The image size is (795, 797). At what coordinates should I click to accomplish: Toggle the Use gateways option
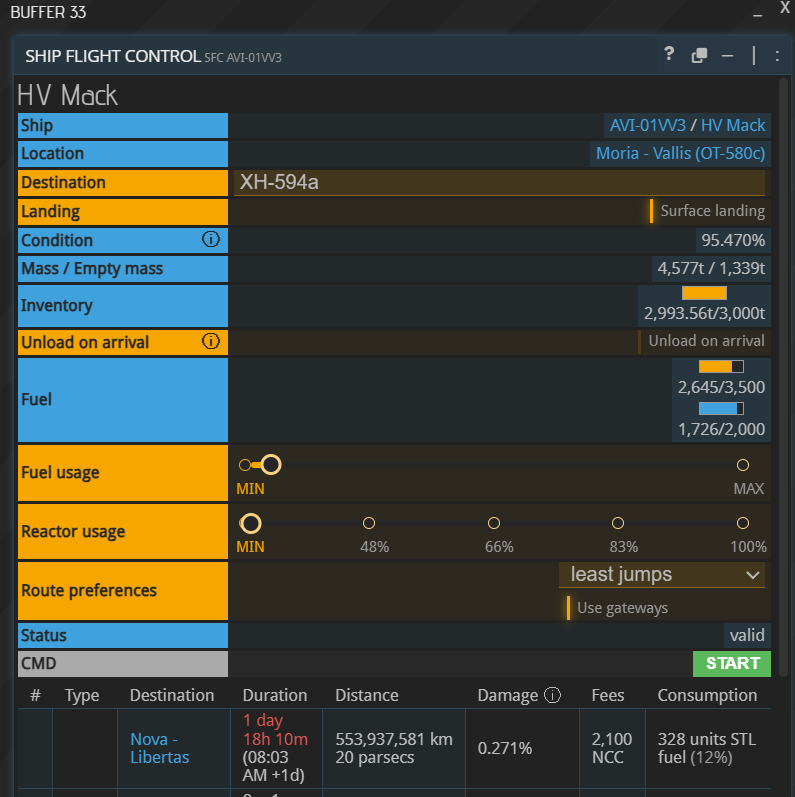pos(618,608)
